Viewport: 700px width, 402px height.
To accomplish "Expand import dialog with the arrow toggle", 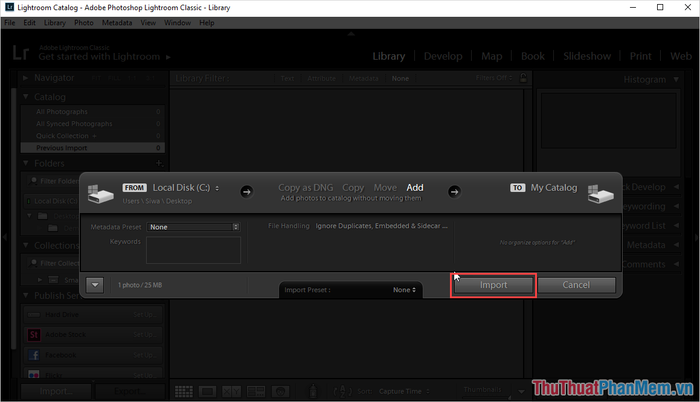I will (95, 285).
